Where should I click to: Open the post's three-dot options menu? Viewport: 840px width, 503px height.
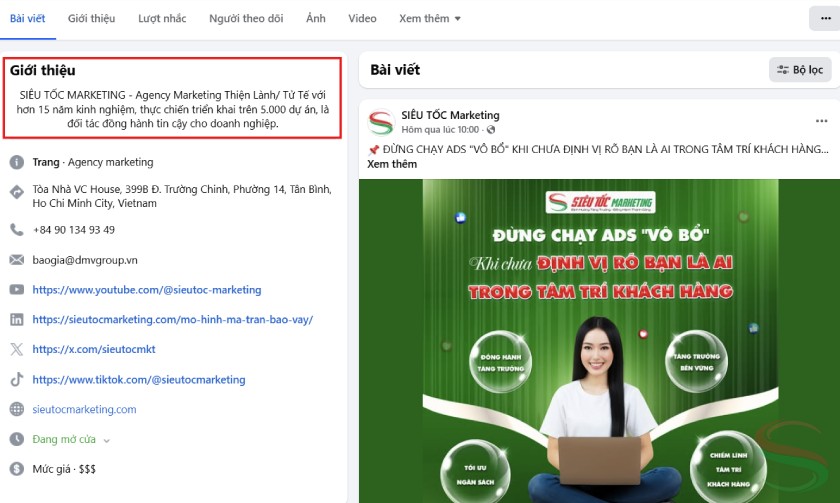(821, 121)
